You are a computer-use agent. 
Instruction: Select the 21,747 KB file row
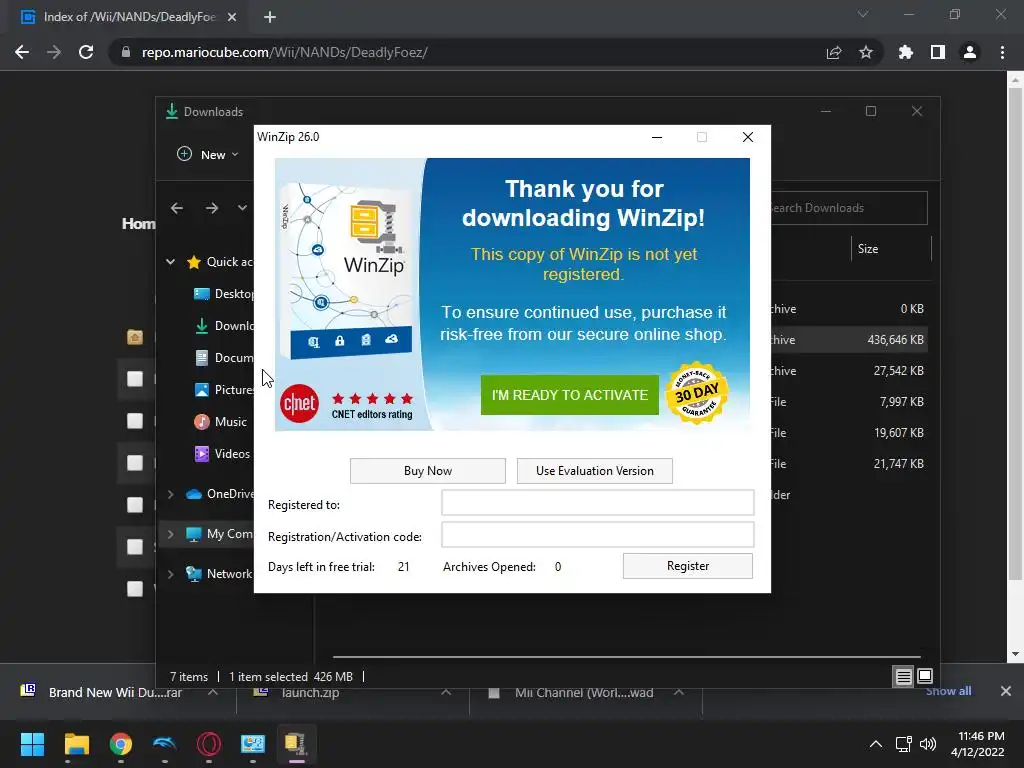click(849, 464)
